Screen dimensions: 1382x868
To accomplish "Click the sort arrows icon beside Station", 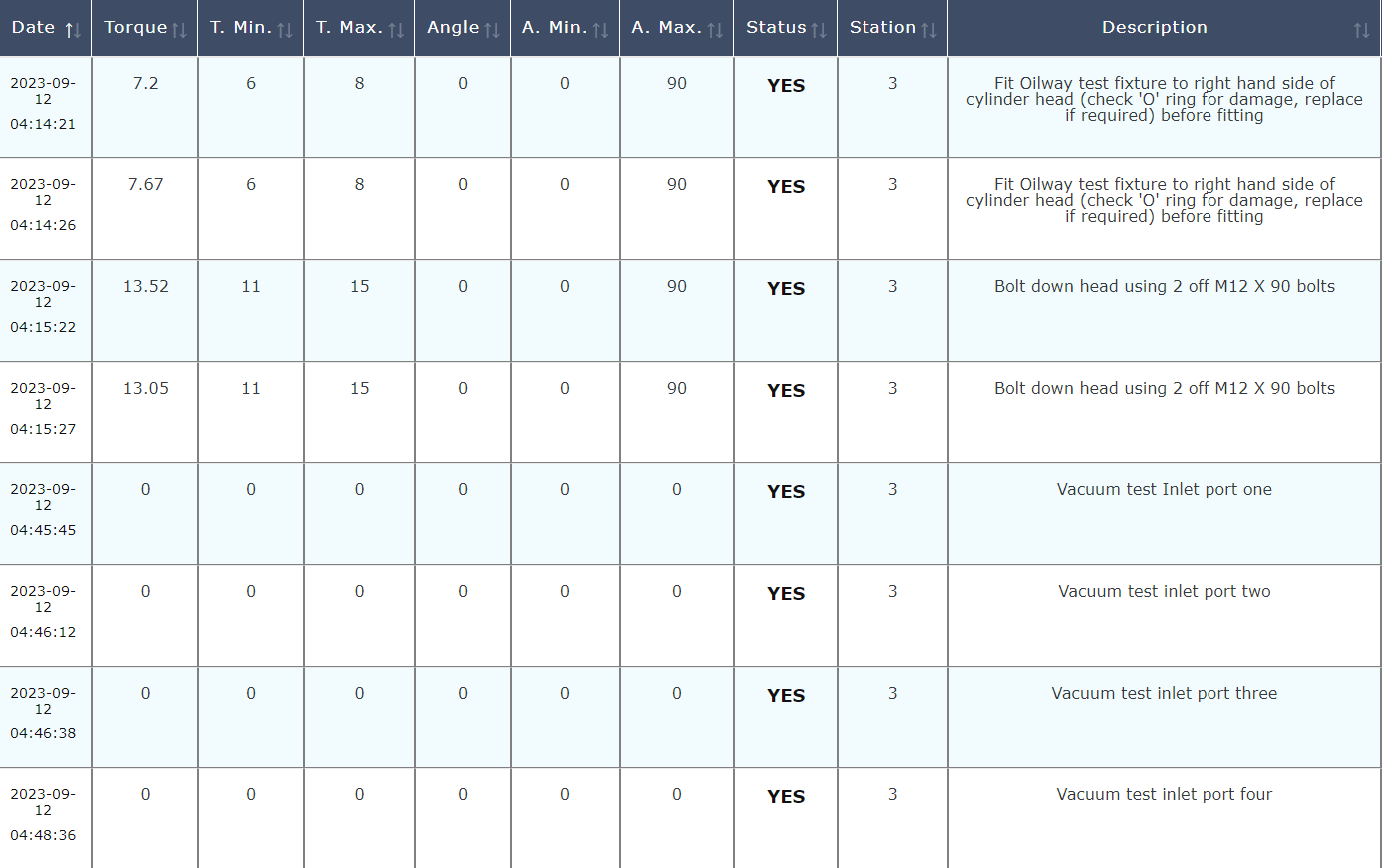I will click(x=929, y=30).
